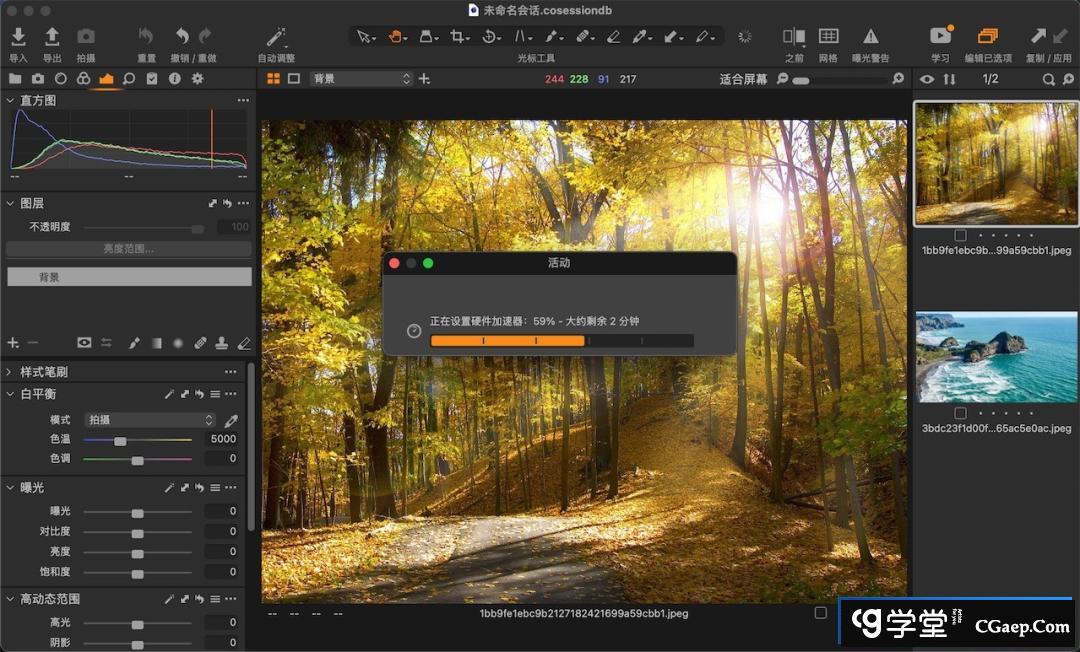This screenshot has width=1080, height=652.
Task: Click the white balance eyedropper picker
Action: (x=231, y=420)
